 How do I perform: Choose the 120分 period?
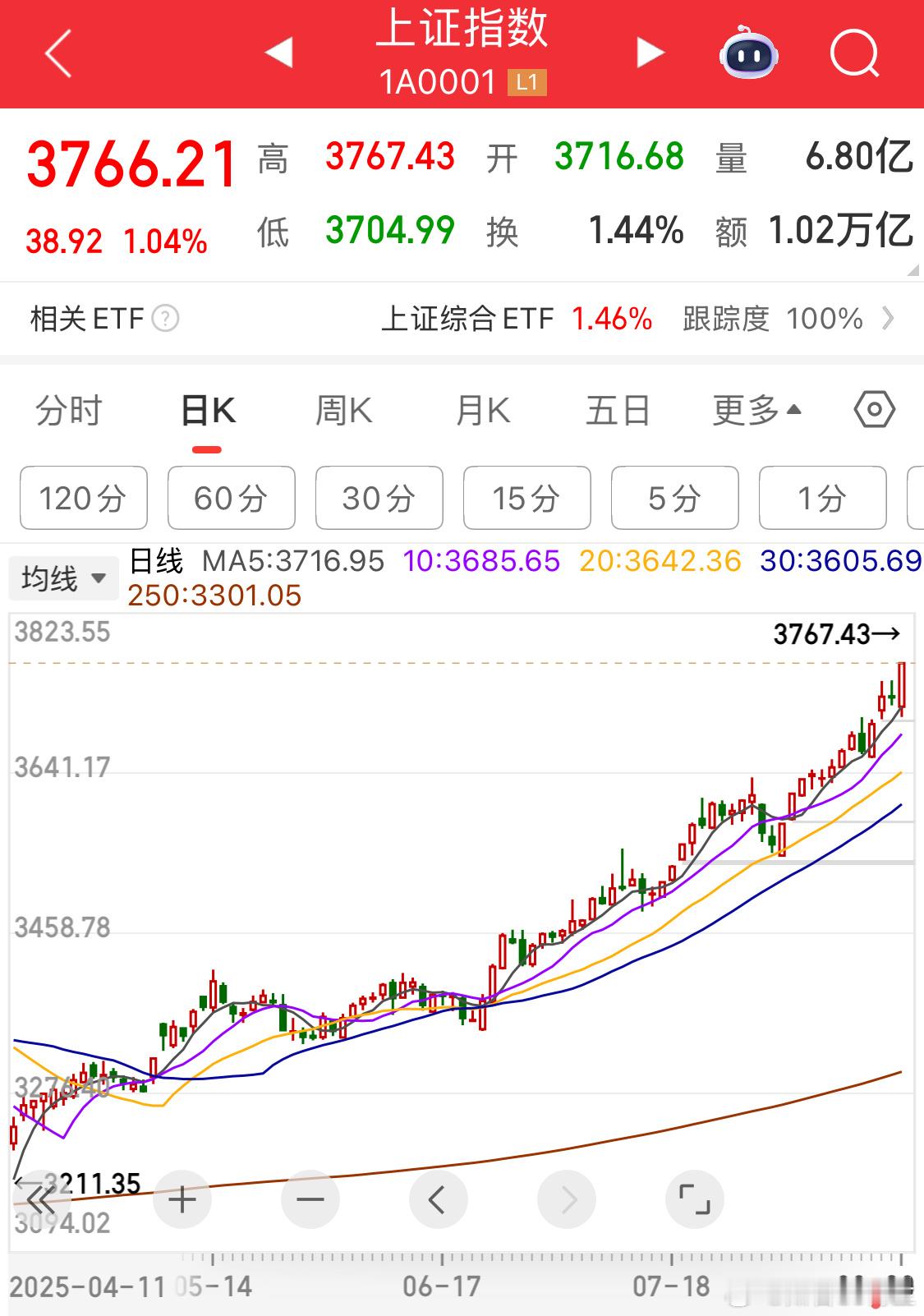(x=83, y=498)
